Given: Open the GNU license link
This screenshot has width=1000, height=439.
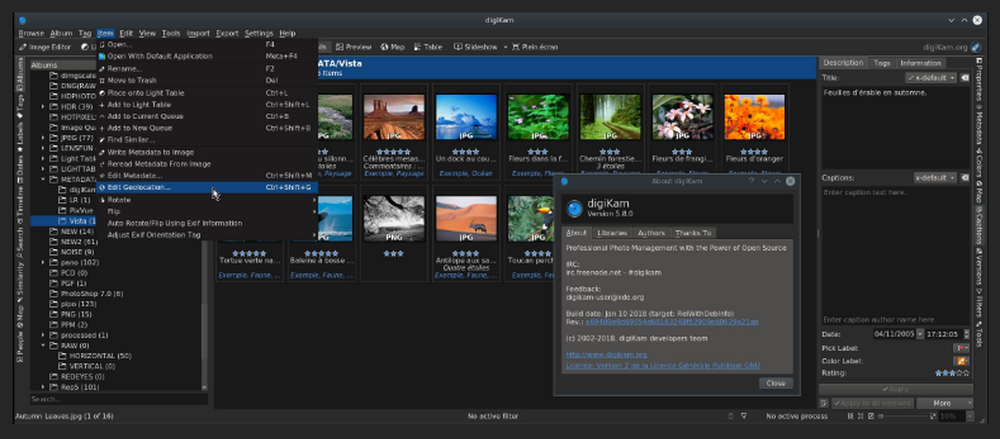Looking at the screenshot, I should tap(663, 366).
